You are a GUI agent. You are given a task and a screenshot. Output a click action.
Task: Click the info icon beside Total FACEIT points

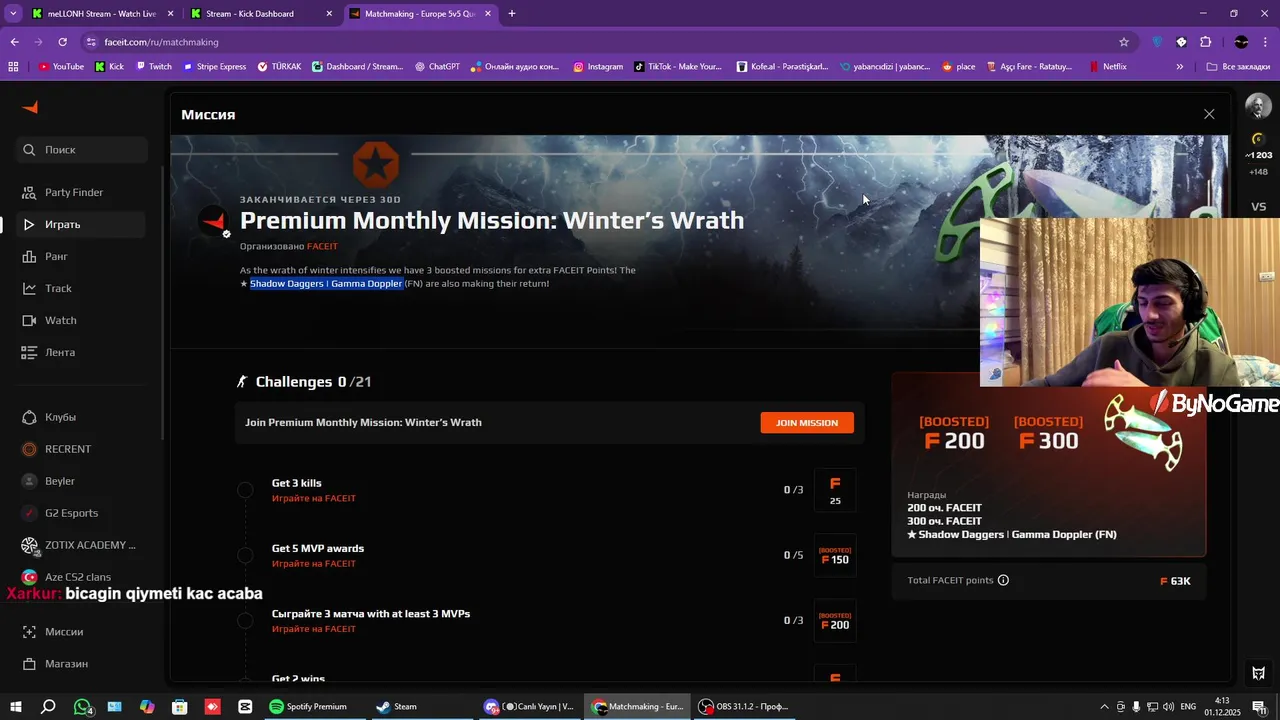click(1003, 580)
